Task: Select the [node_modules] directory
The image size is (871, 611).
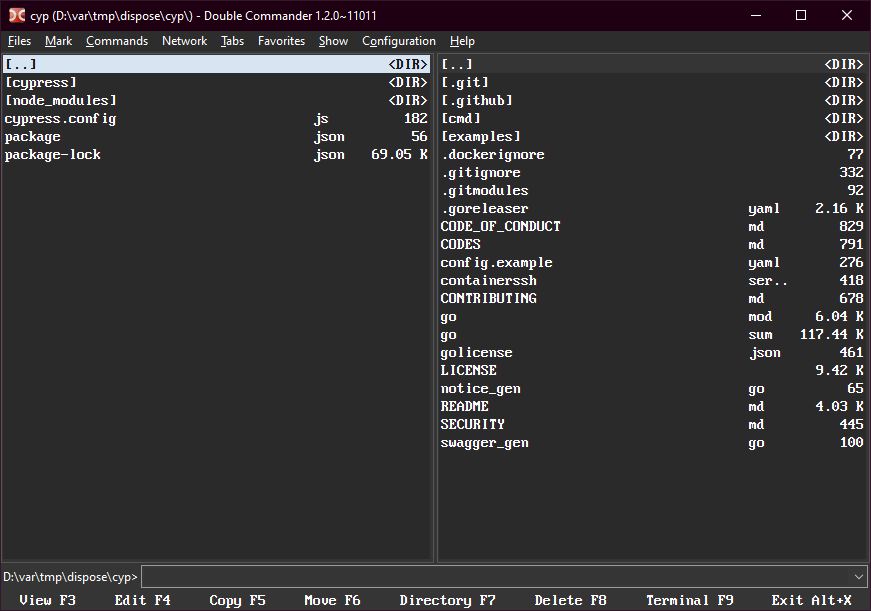Action: 61,100
